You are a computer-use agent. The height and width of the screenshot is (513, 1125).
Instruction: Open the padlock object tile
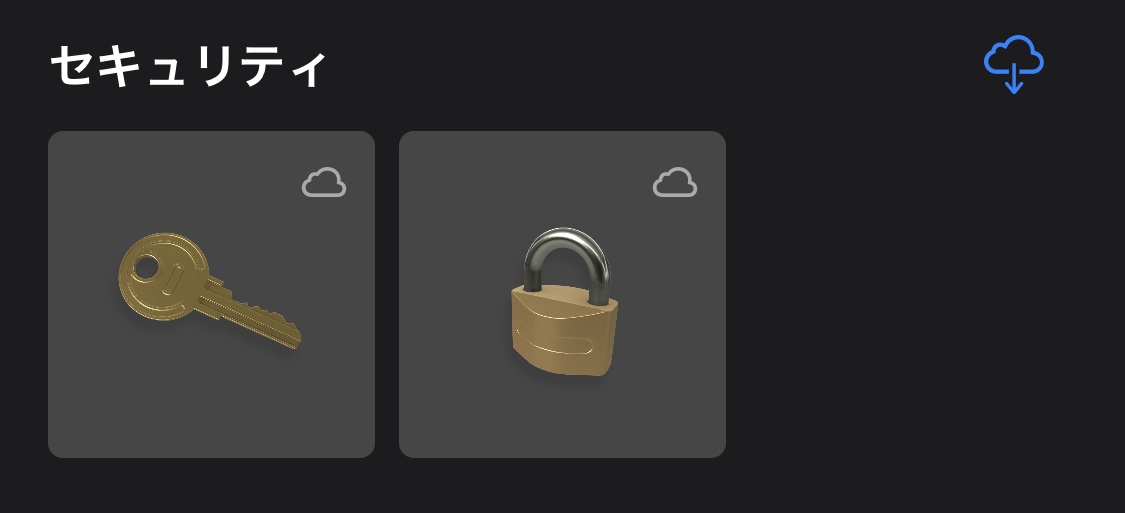point(562,294)
